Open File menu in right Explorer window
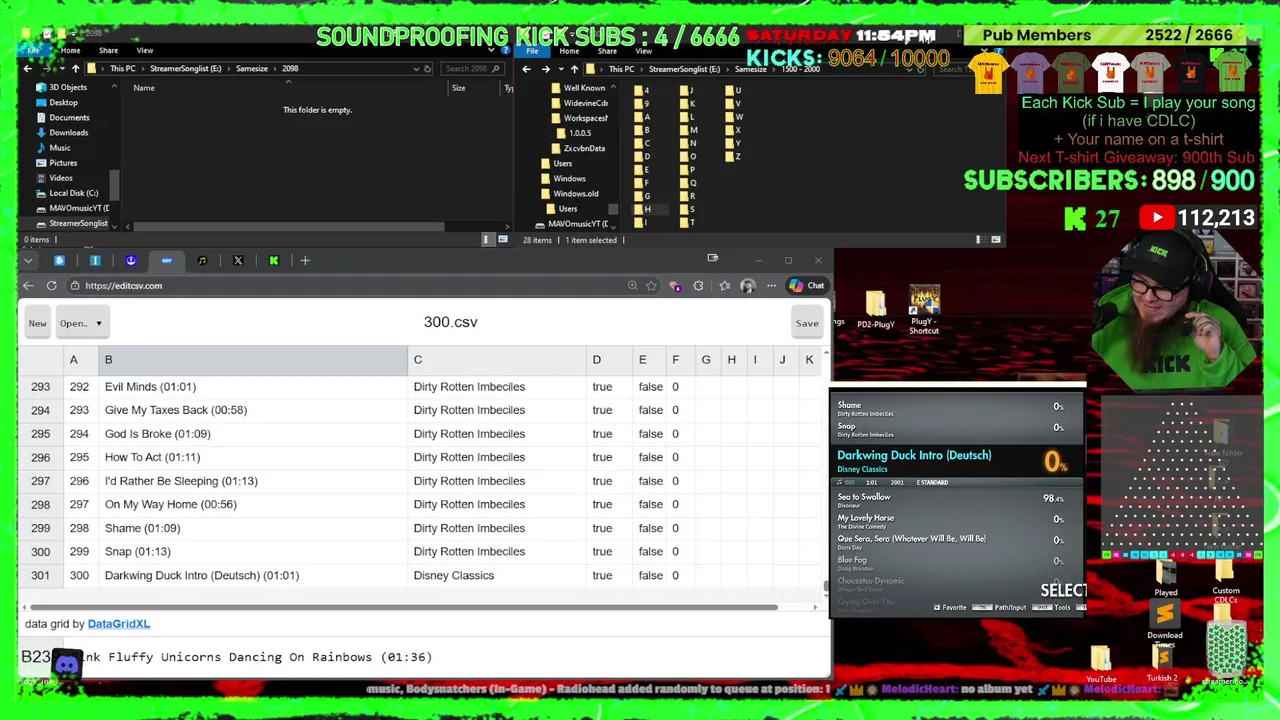 click(532, 51)
